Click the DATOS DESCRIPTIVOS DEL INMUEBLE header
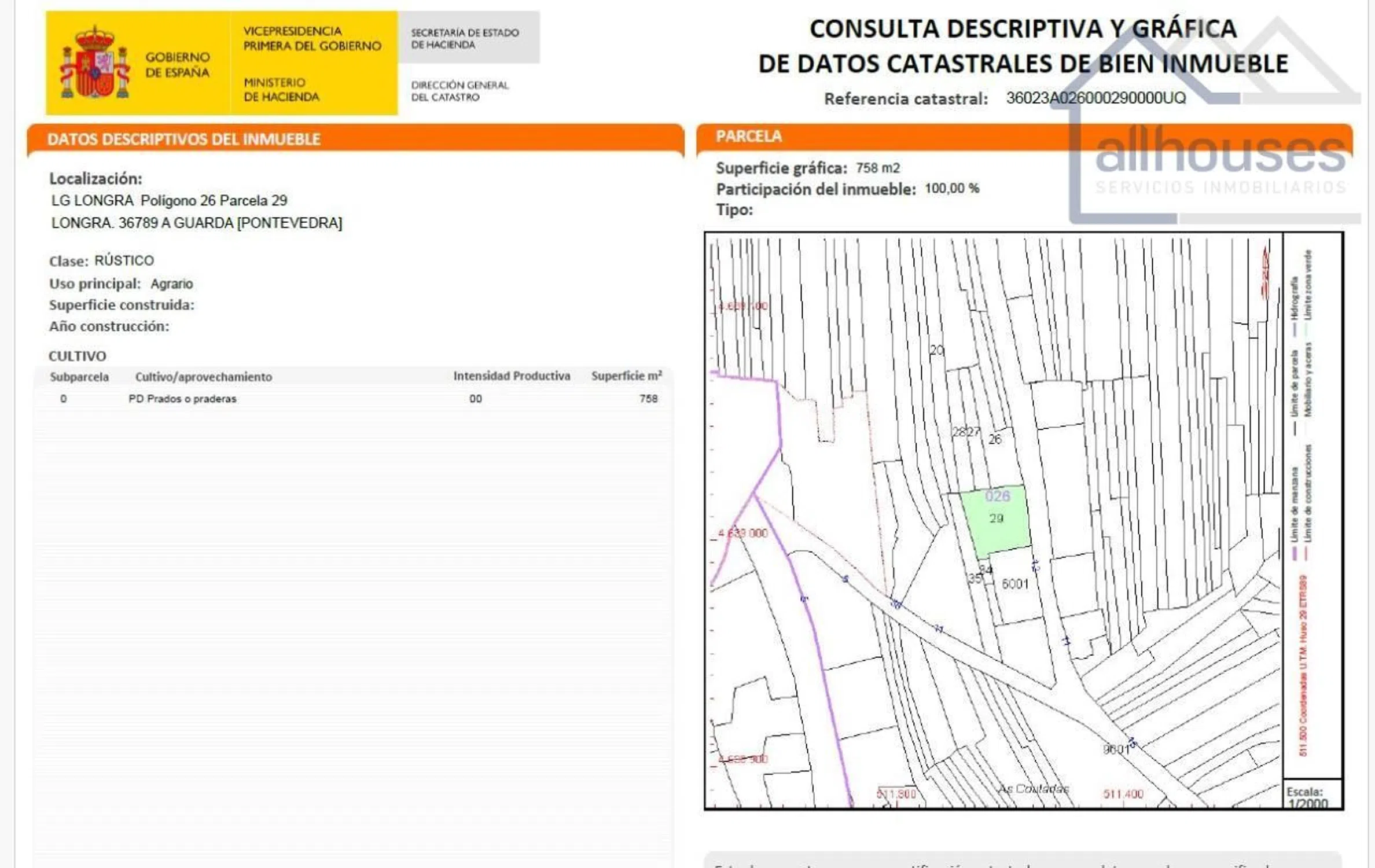1375x868 pixels. (x=183, y=139)
